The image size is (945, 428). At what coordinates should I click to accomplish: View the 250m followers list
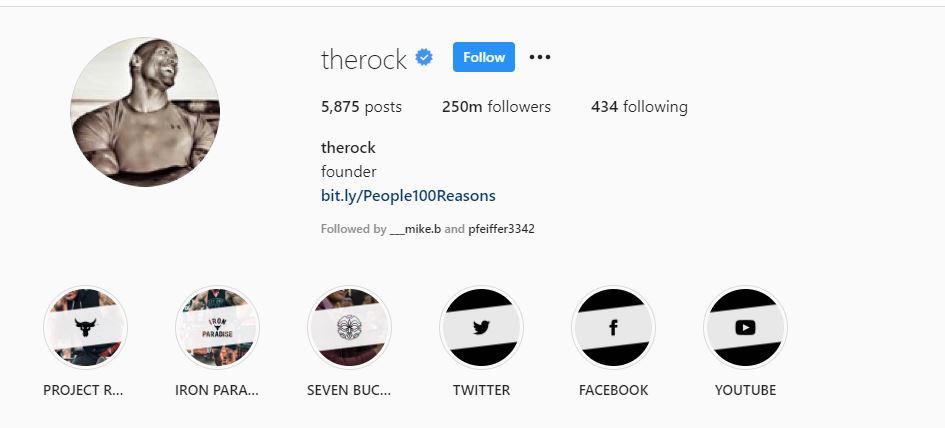click(x=496, y=107)
